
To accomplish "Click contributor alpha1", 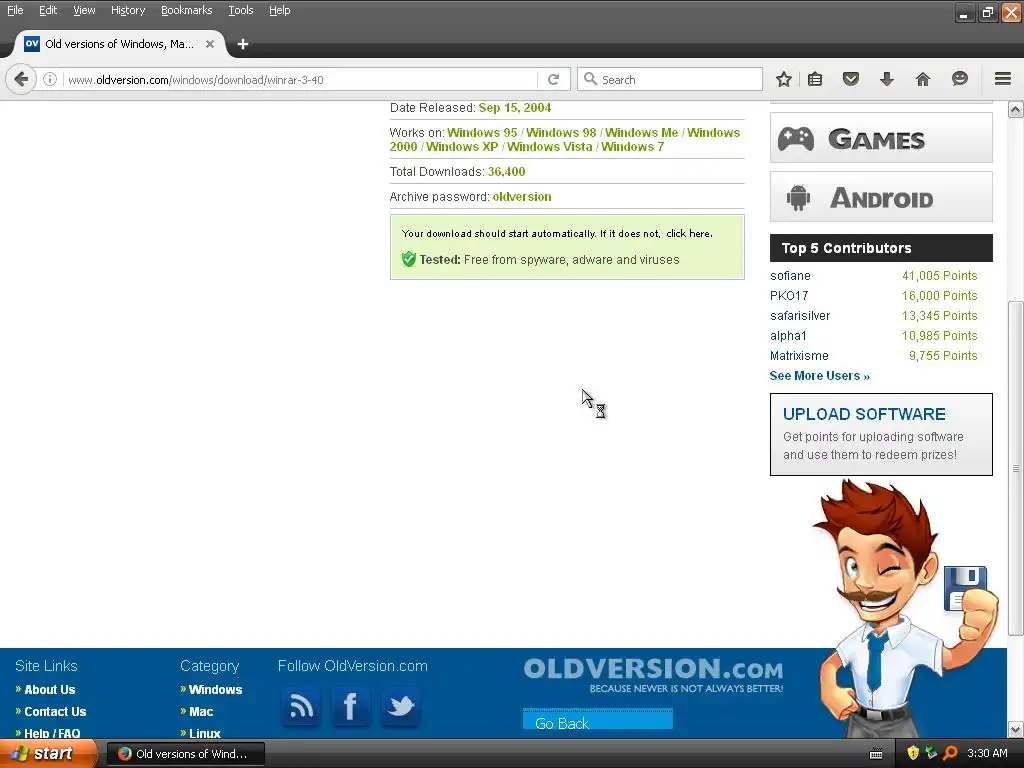I will pos(788,336).
